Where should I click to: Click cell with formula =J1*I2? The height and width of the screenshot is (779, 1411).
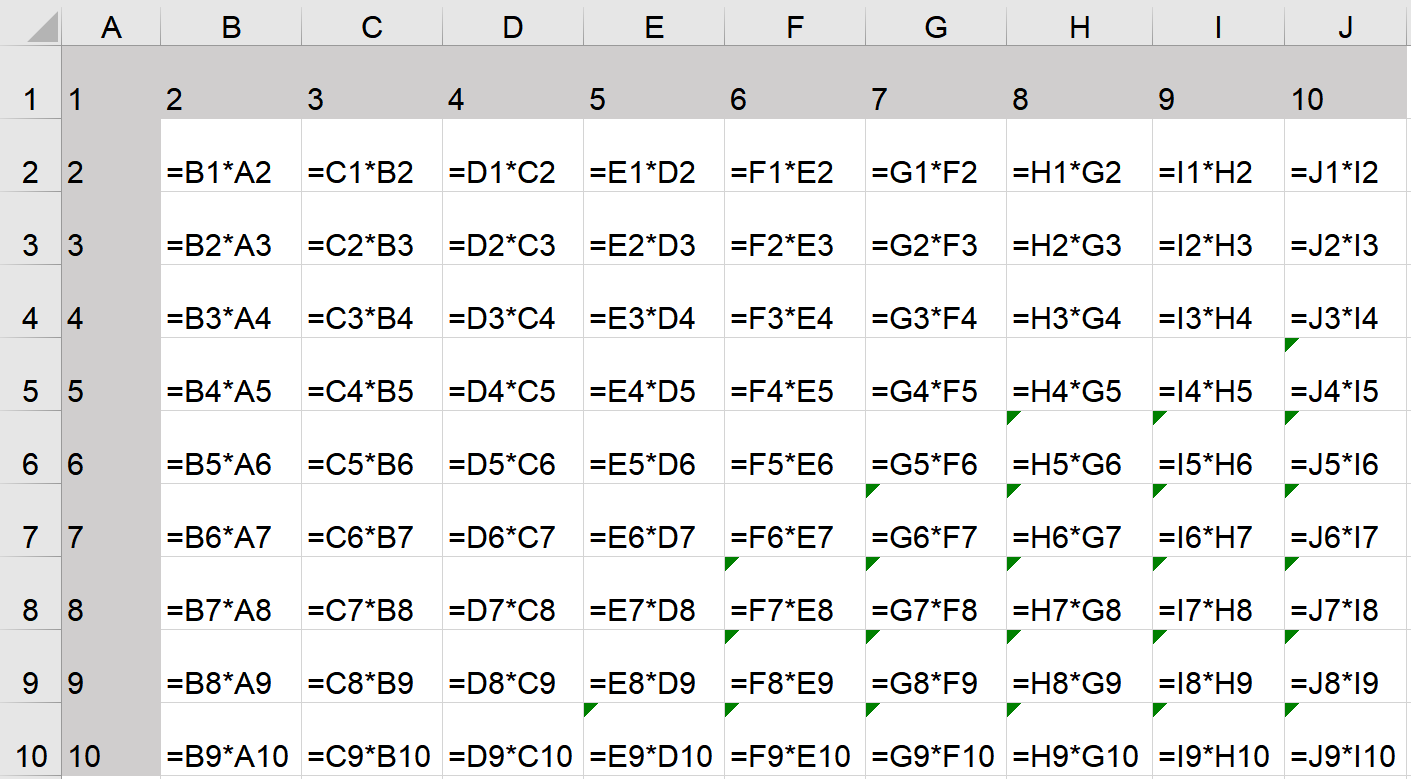(x=1347, y=155)
